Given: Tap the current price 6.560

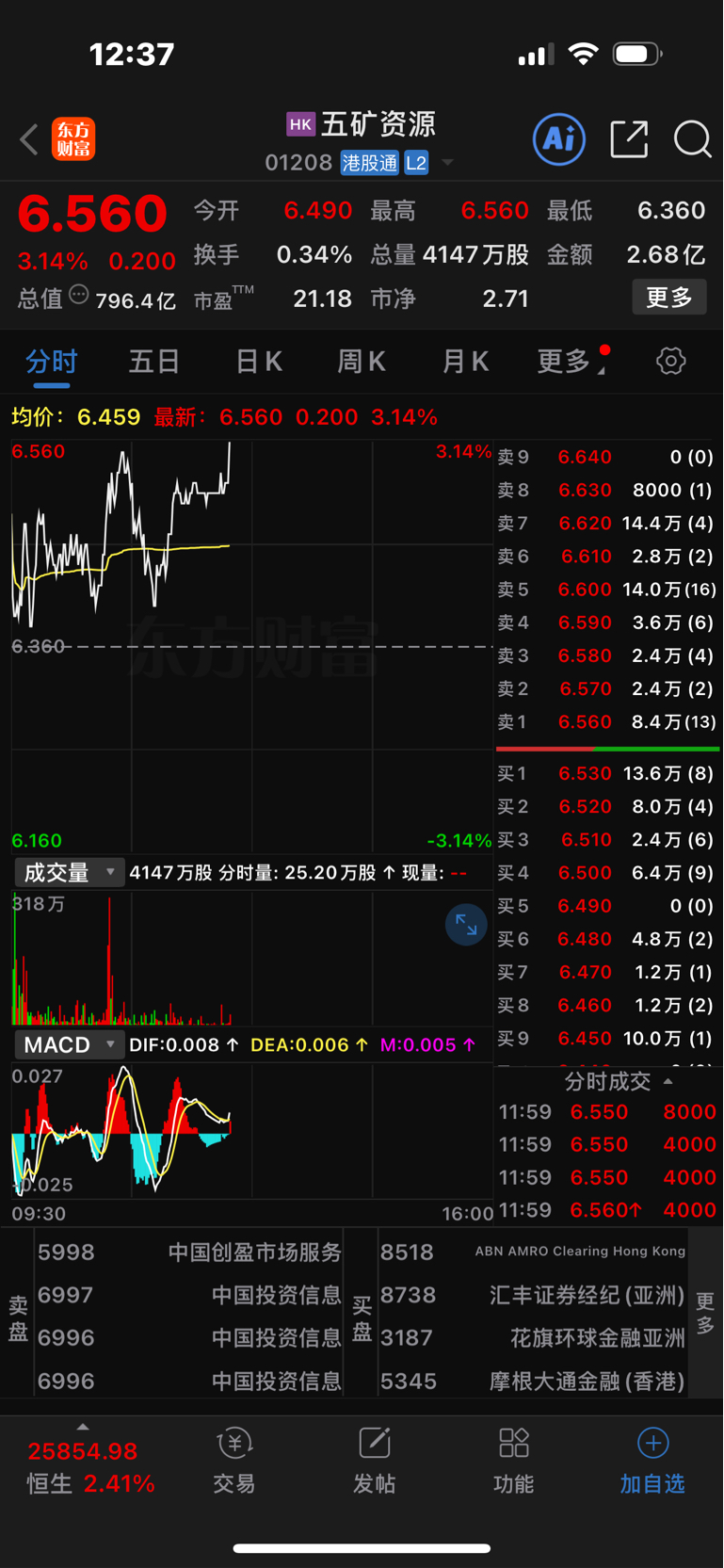Looking at the screenshot, I should click(92, 214).
